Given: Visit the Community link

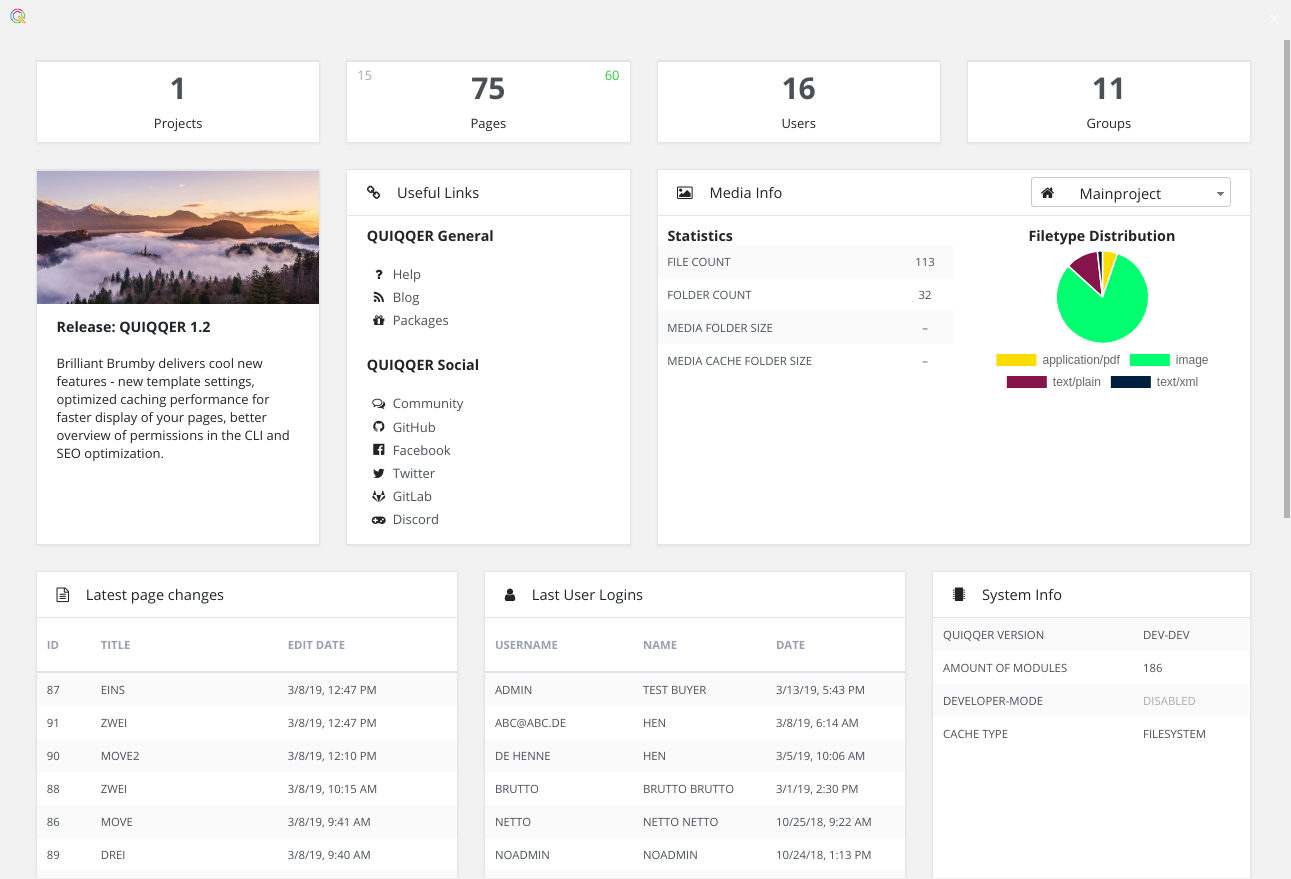Looking at the screenshot, I should coord(428,403).
